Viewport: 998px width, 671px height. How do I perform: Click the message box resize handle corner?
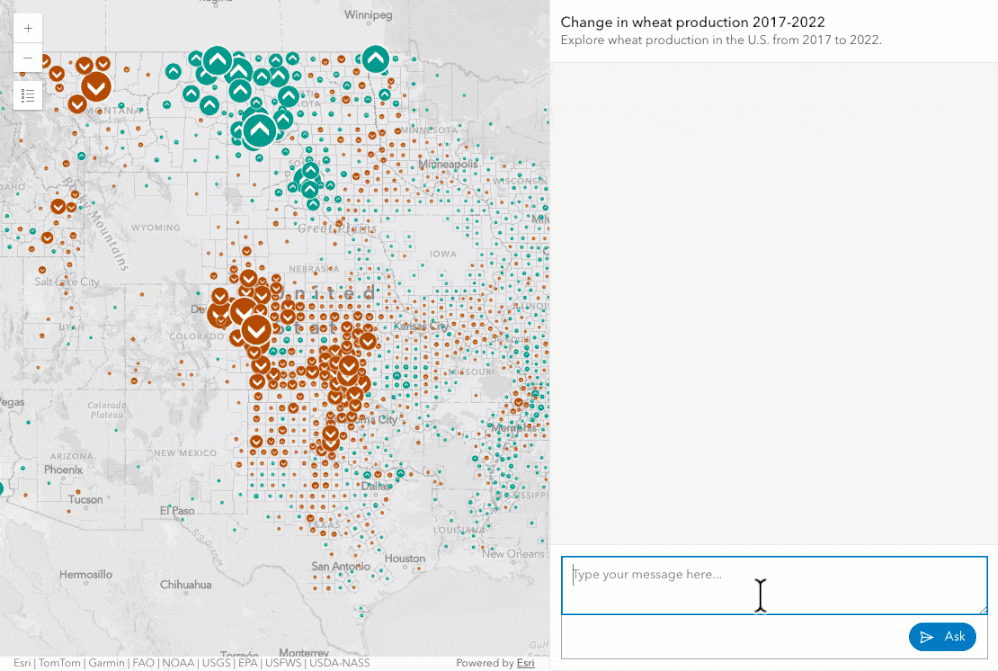pyautogui.click(x=983, y=611)
